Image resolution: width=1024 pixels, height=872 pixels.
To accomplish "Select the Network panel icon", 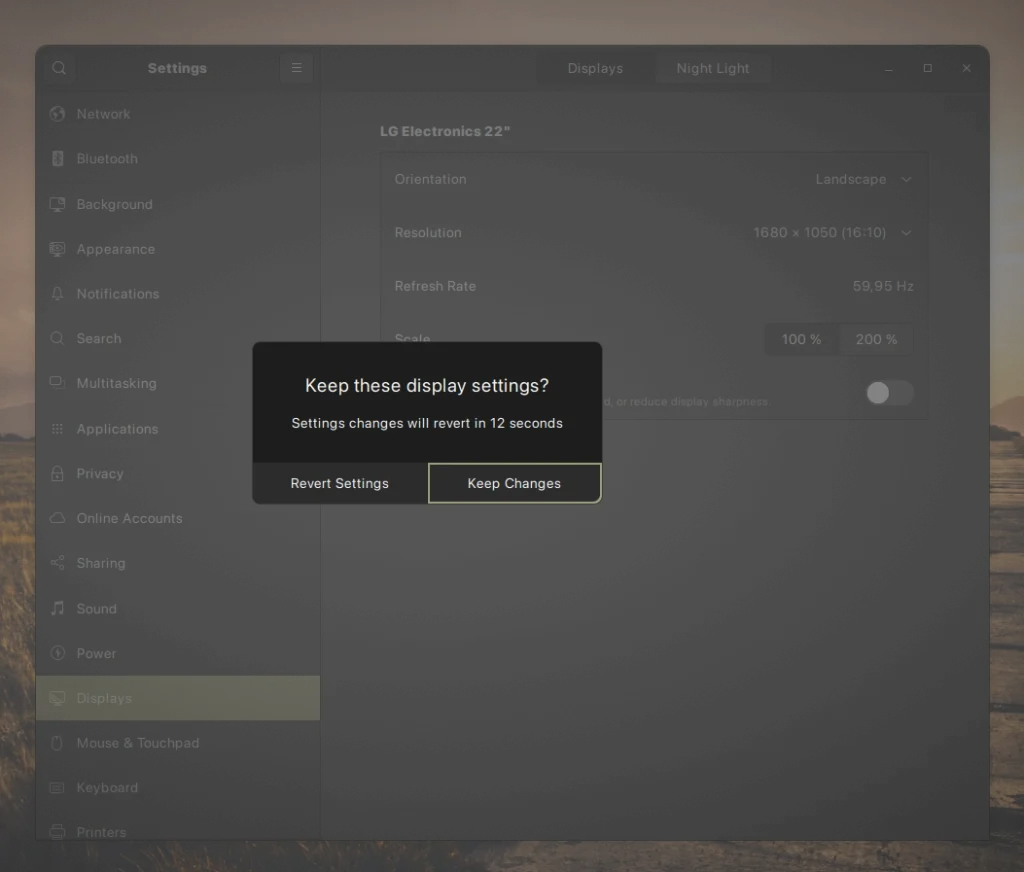I will click(57, 113).
